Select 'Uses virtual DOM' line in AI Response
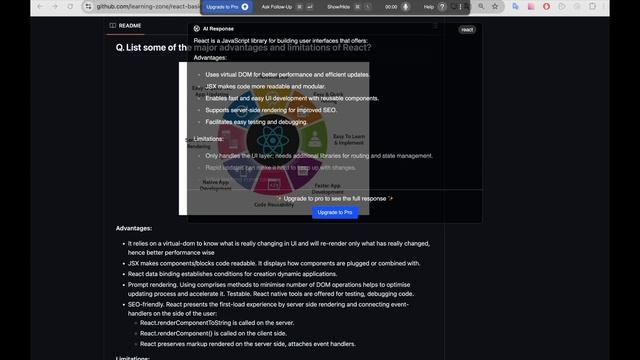Screen dimensions: 640x360 (287, 75)
